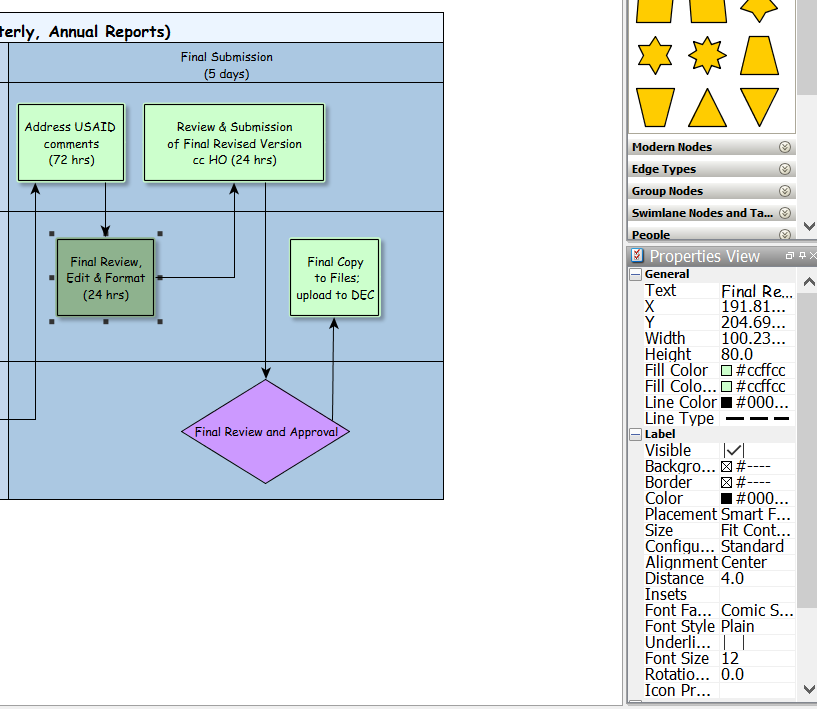Select the upright trapezoid next to eight-pointed star
This screenshot has width=817, height=709.
pos(760,54)
